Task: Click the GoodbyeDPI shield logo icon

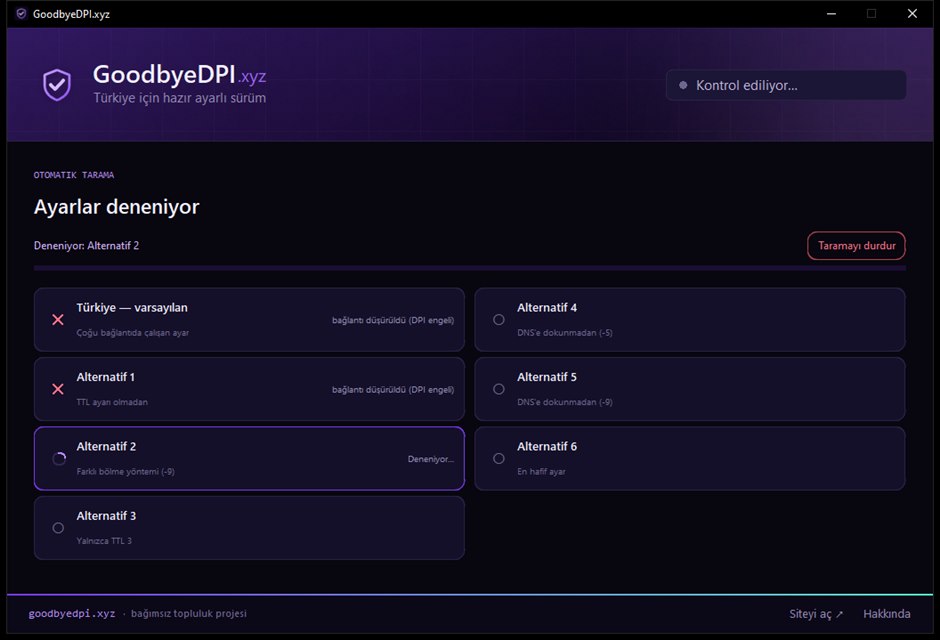Action: [x=57, y=84]
